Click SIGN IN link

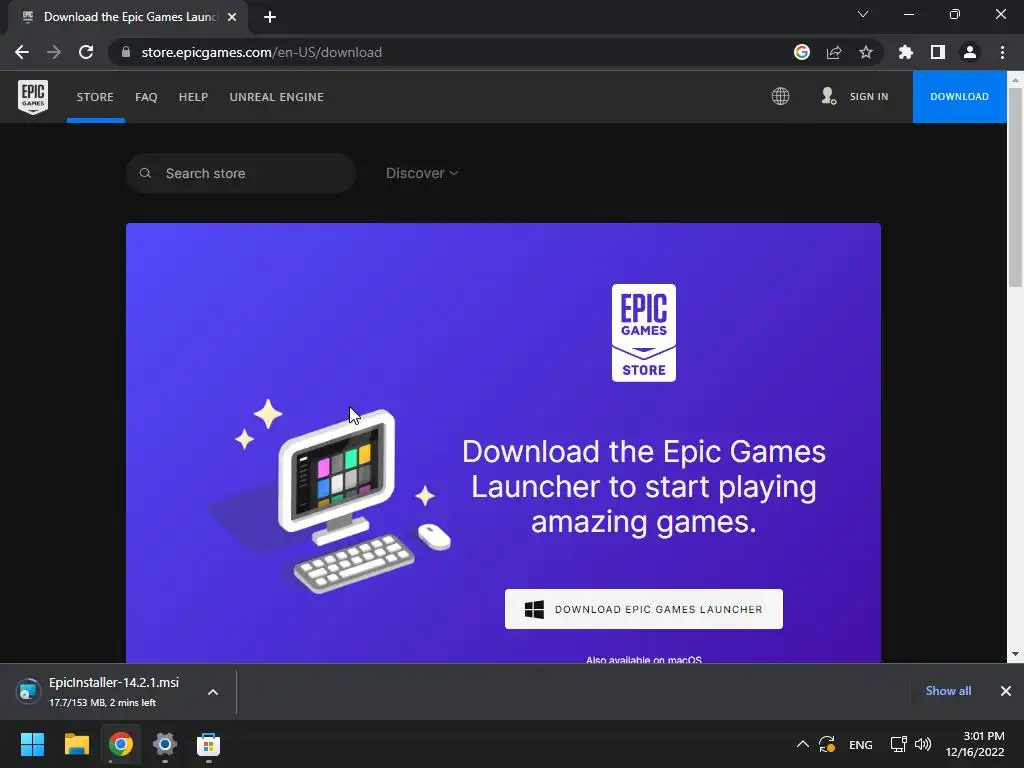[x=869, y=97]
